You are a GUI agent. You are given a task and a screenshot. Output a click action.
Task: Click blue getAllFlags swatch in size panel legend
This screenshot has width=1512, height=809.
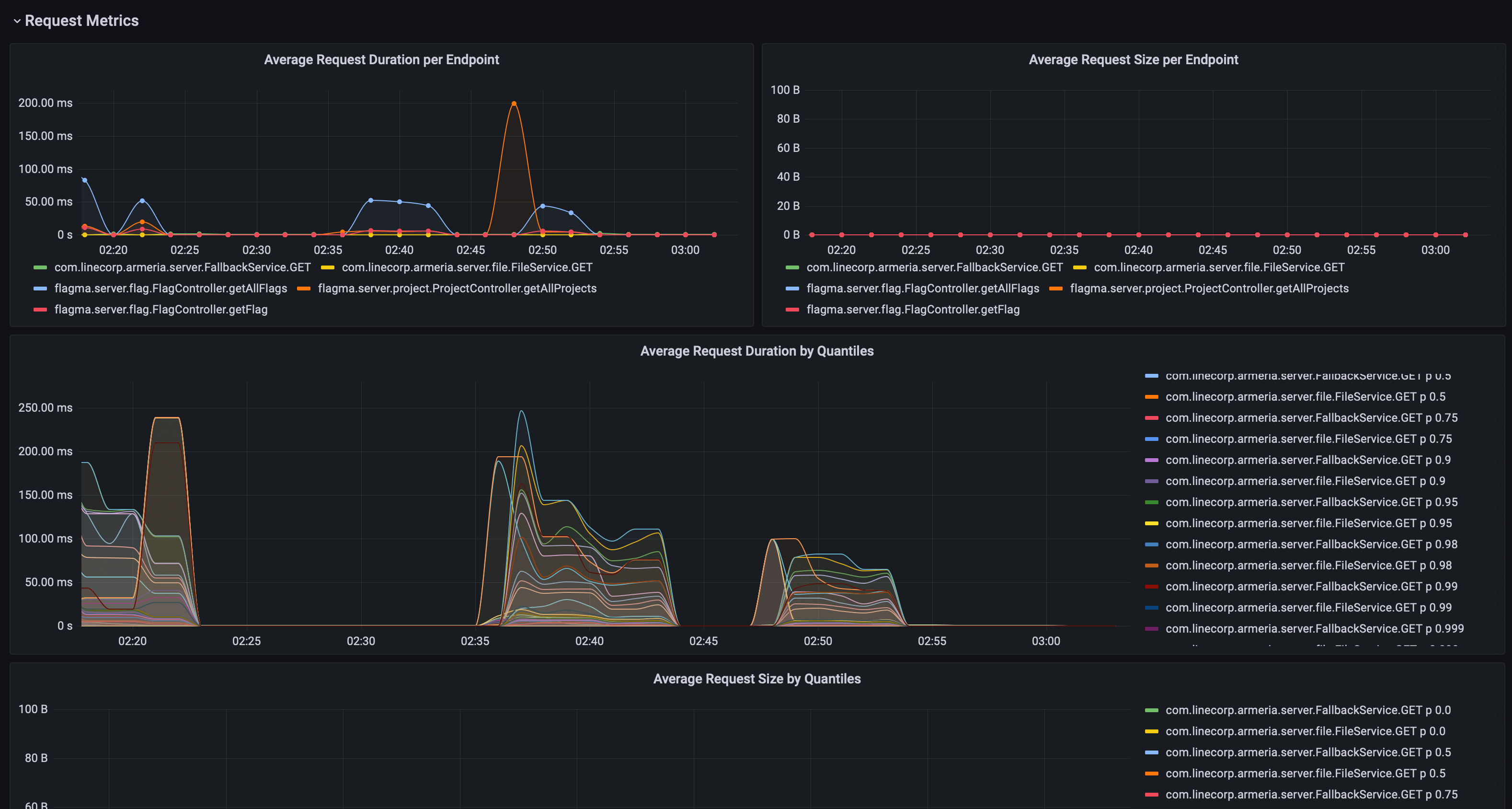(x=792, y=288)
